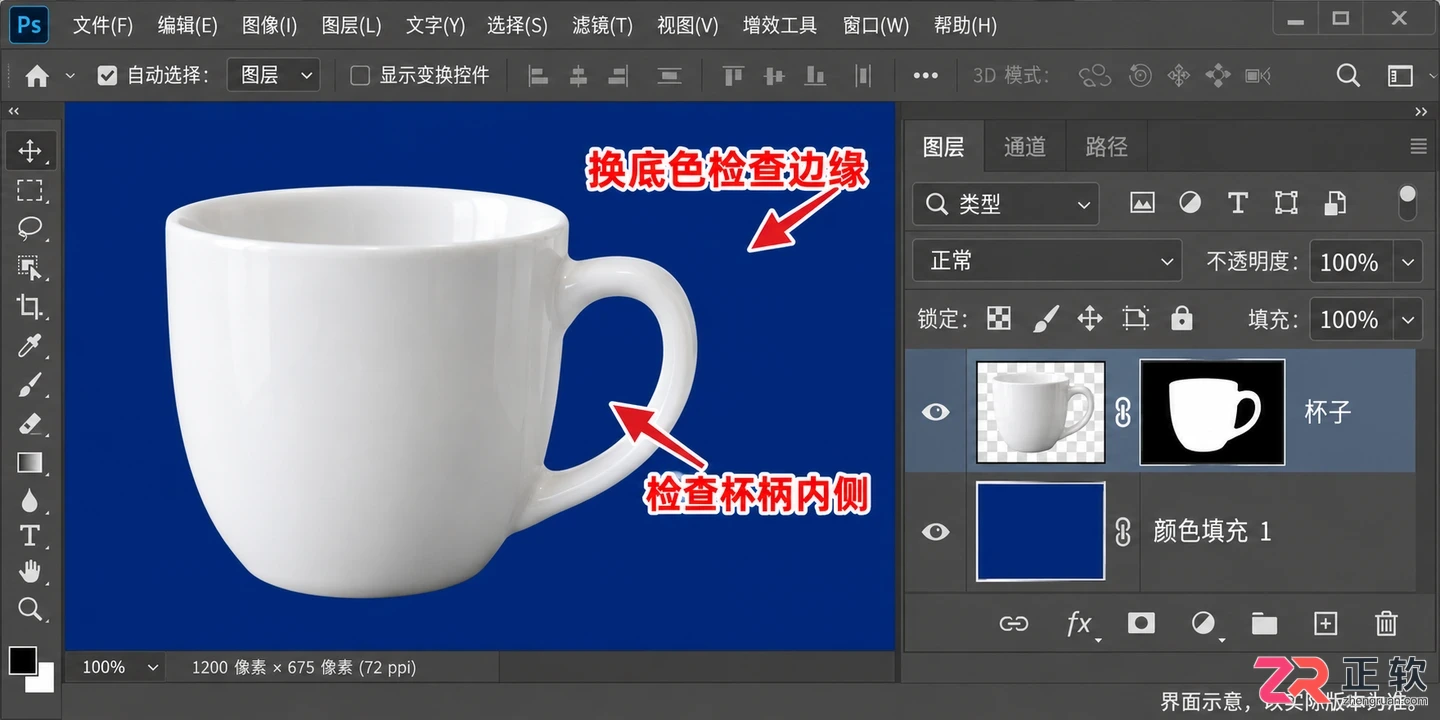Toggle the layer filter on/off switch
Viewport: 1440px width, 720px height.
[x=1407, y=203]
